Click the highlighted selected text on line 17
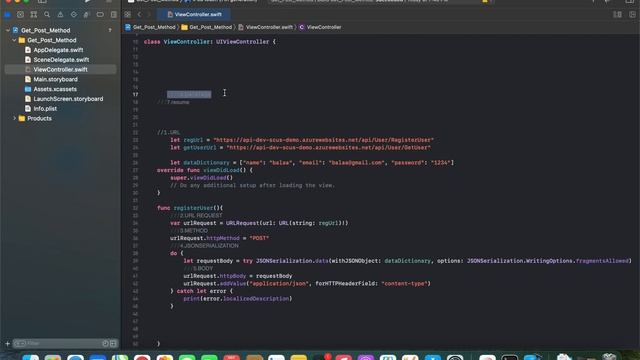 click(x=189, y=95)
